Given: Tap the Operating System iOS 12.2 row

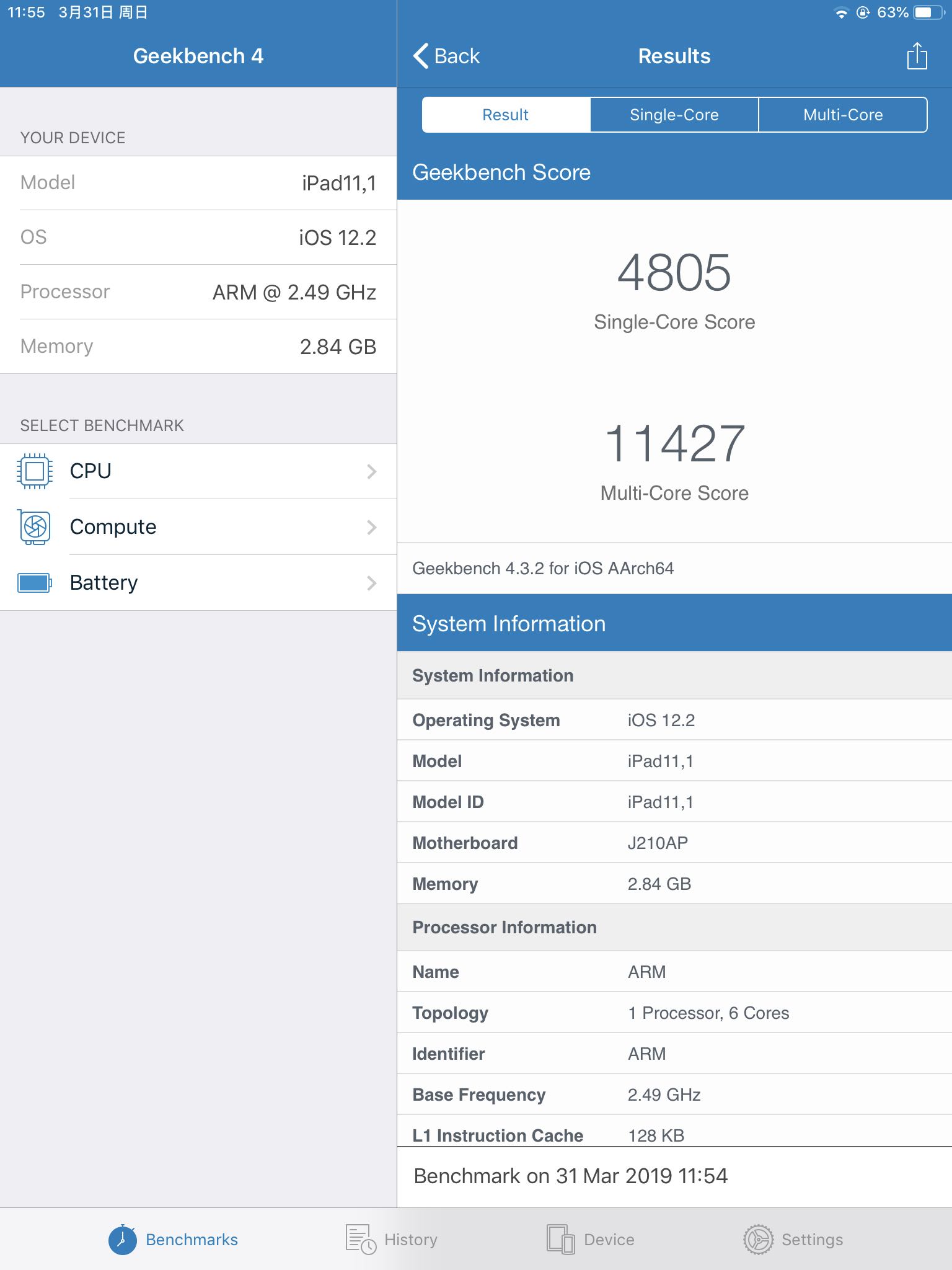Looking at the screenshot, I should (674, 720).
